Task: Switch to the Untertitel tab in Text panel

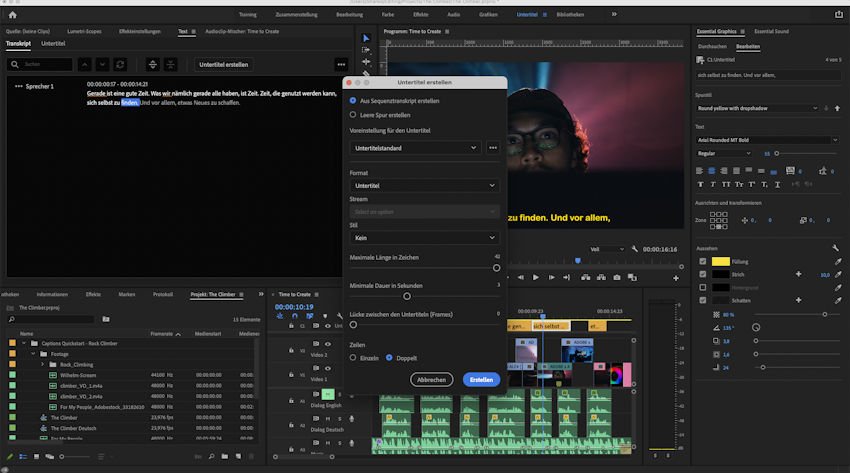Action: (x=53, y=44)
